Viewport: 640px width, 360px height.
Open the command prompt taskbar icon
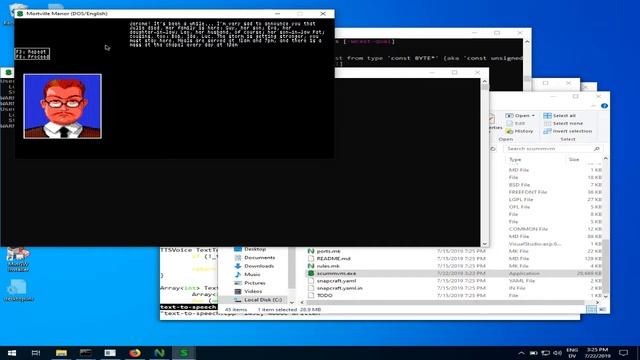86,353
